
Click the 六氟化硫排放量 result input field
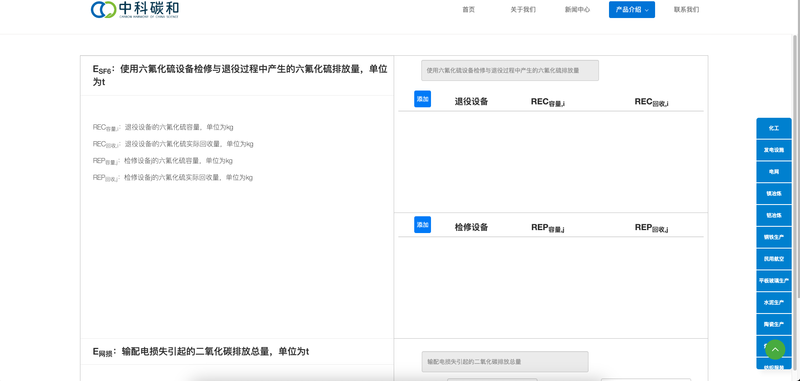pos(510,70)
